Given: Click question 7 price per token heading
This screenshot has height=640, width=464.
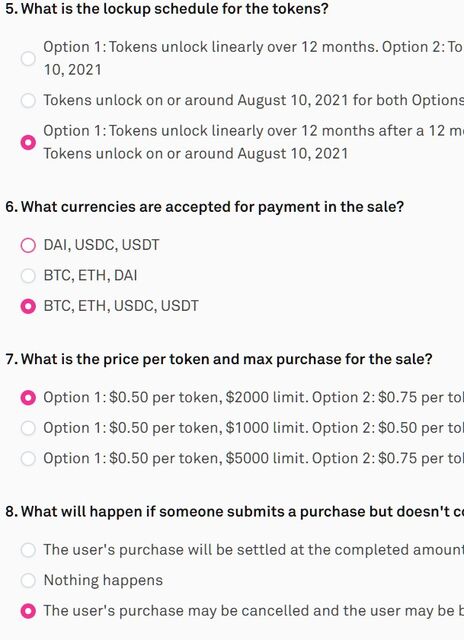Looking at the screenshot, I should pos(219,359).
